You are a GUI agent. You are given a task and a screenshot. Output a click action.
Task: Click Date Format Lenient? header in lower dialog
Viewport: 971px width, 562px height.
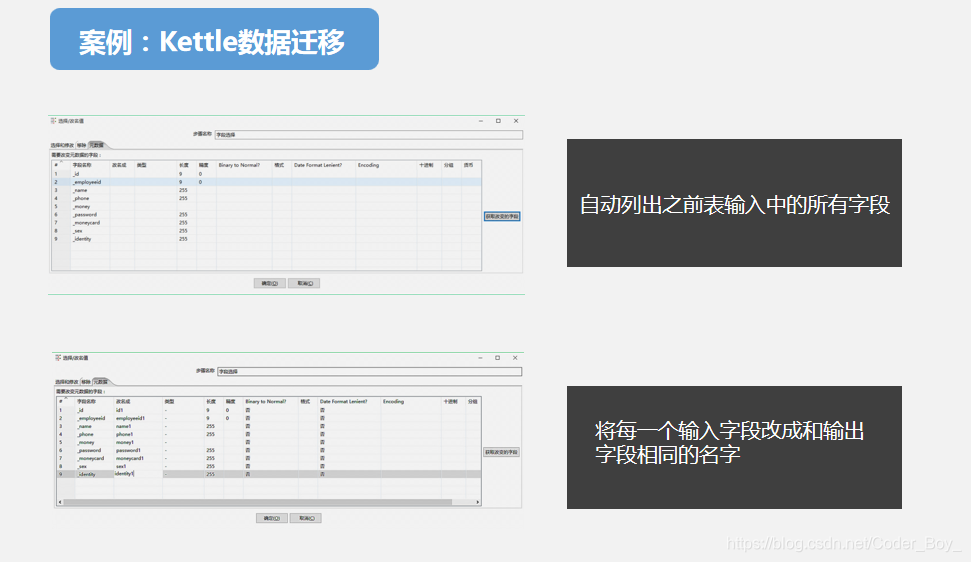[x=343, y=402]
